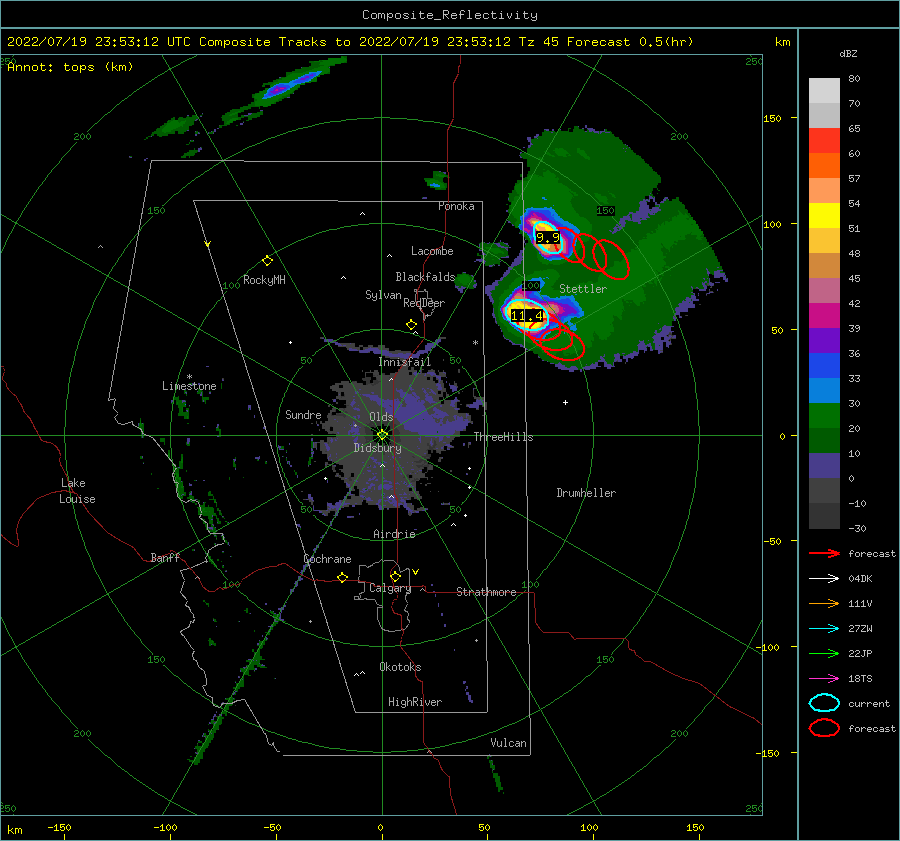Click the red dBZ swatch below 65

[824, 141]
